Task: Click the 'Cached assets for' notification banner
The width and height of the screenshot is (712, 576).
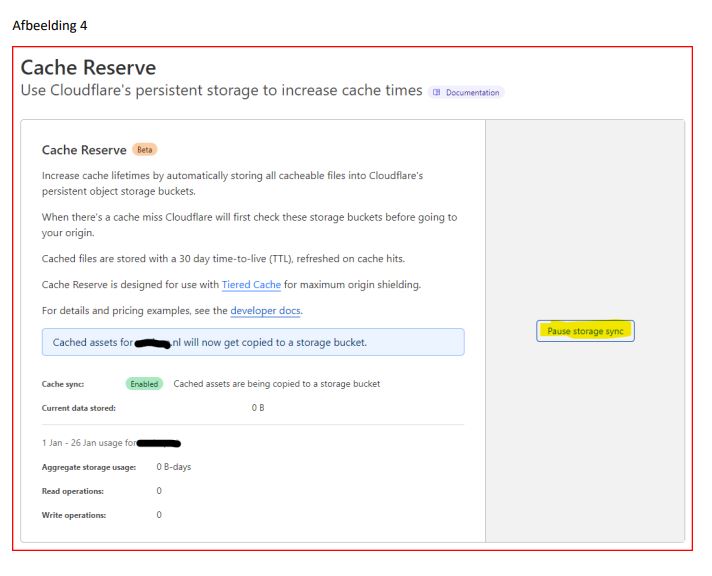Action: pos(253,342)
